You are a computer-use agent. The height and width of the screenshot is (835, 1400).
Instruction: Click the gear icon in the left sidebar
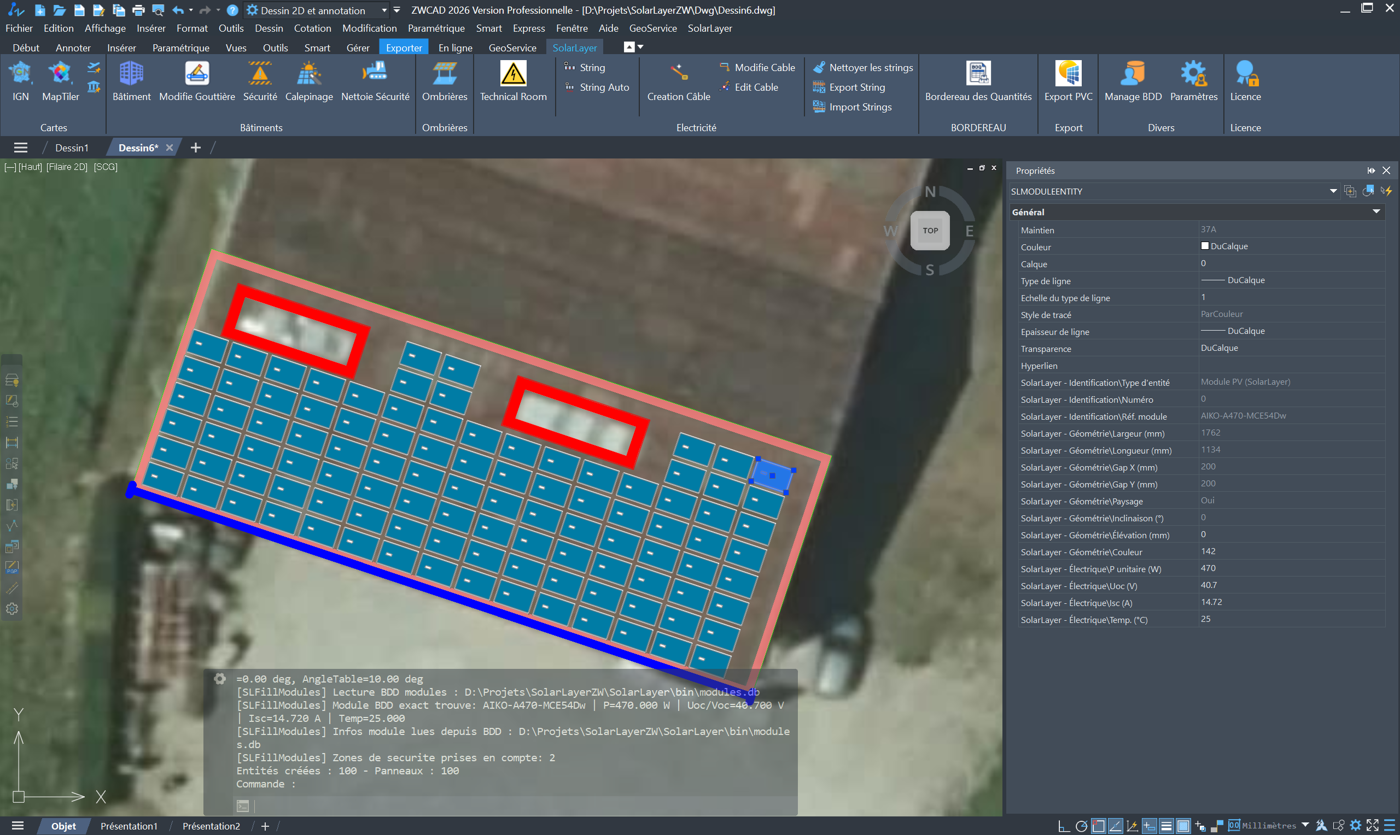(x=12, y=608)
